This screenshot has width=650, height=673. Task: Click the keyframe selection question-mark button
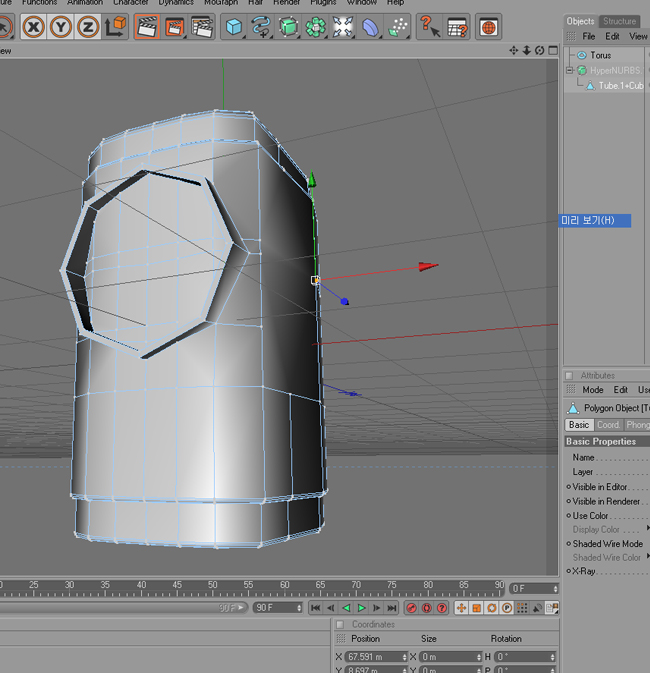pos(442,608)
